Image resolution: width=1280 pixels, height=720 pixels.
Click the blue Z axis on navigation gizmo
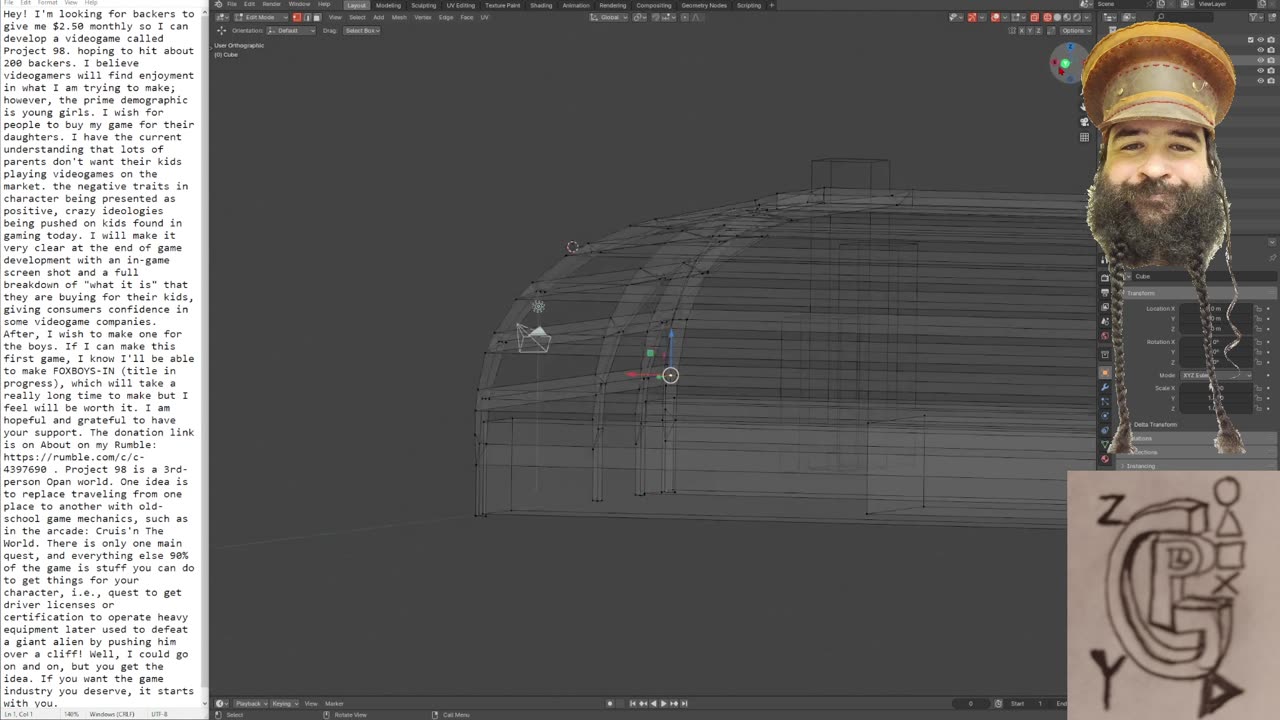(1070, 47)
